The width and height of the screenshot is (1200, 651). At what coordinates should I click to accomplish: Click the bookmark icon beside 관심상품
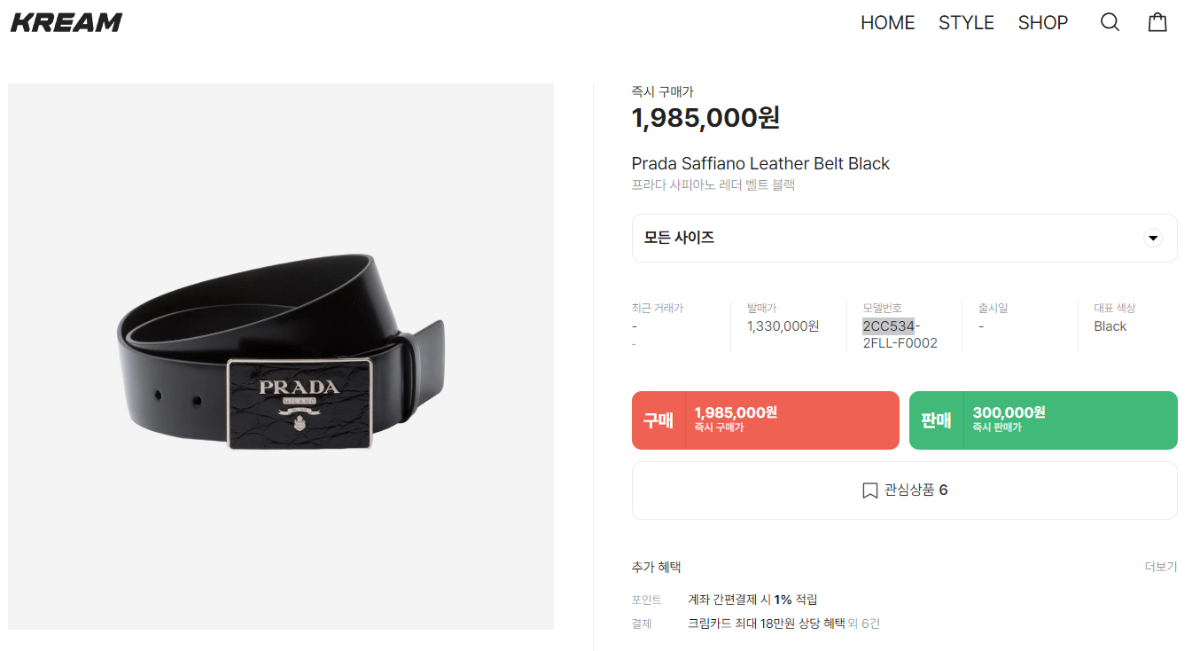pyautogui.click(x=870, y=490)
